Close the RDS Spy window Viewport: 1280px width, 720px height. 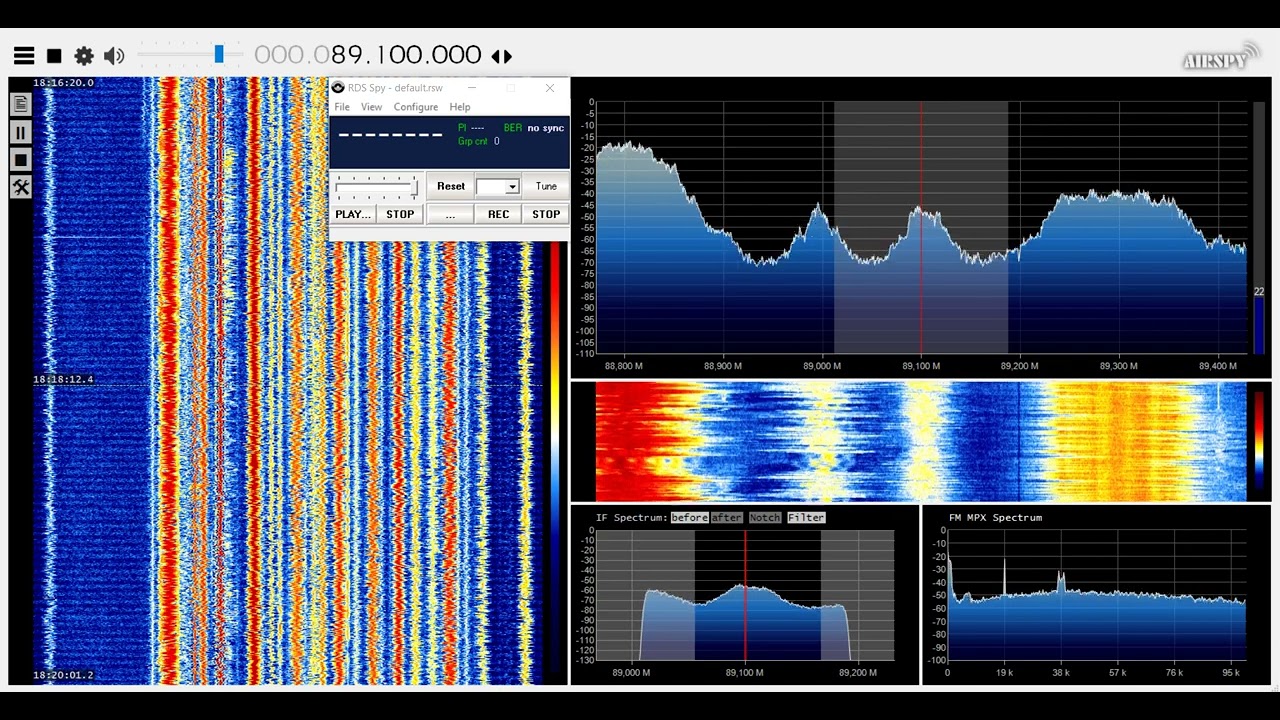coord(549,88)
